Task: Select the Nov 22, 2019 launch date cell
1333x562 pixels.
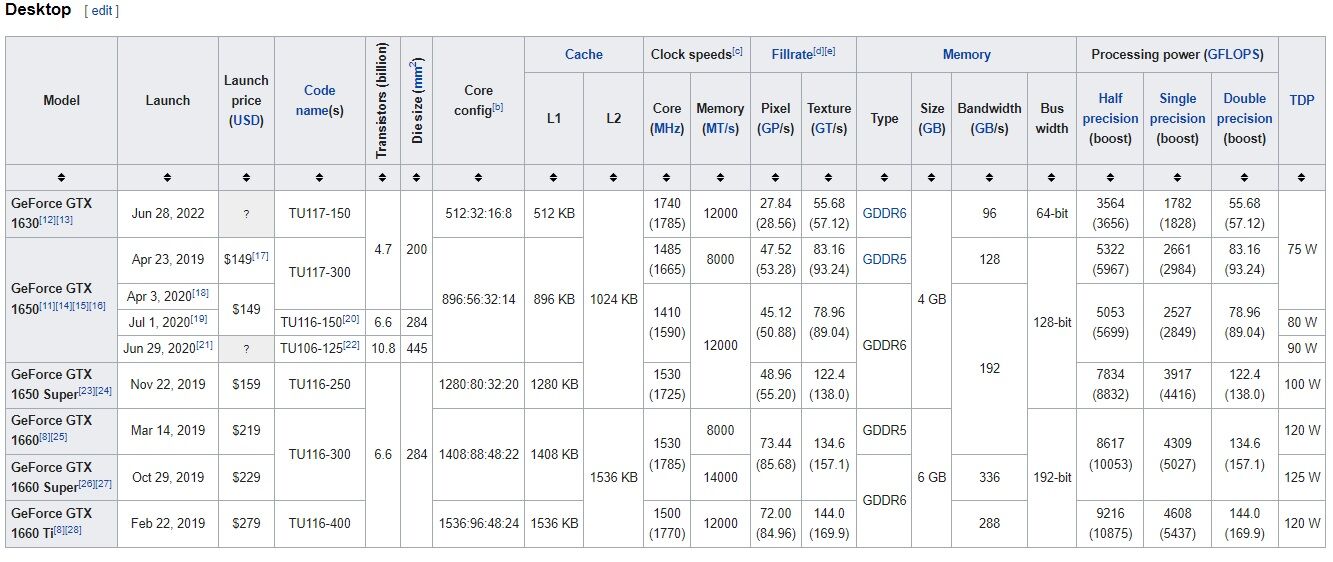Action: 167,384
